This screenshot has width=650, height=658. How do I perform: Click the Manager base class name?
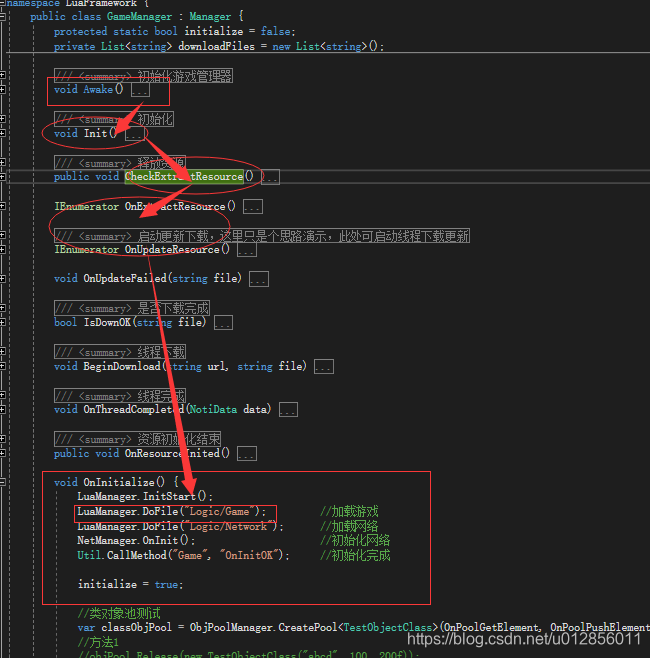click(210, 17)
